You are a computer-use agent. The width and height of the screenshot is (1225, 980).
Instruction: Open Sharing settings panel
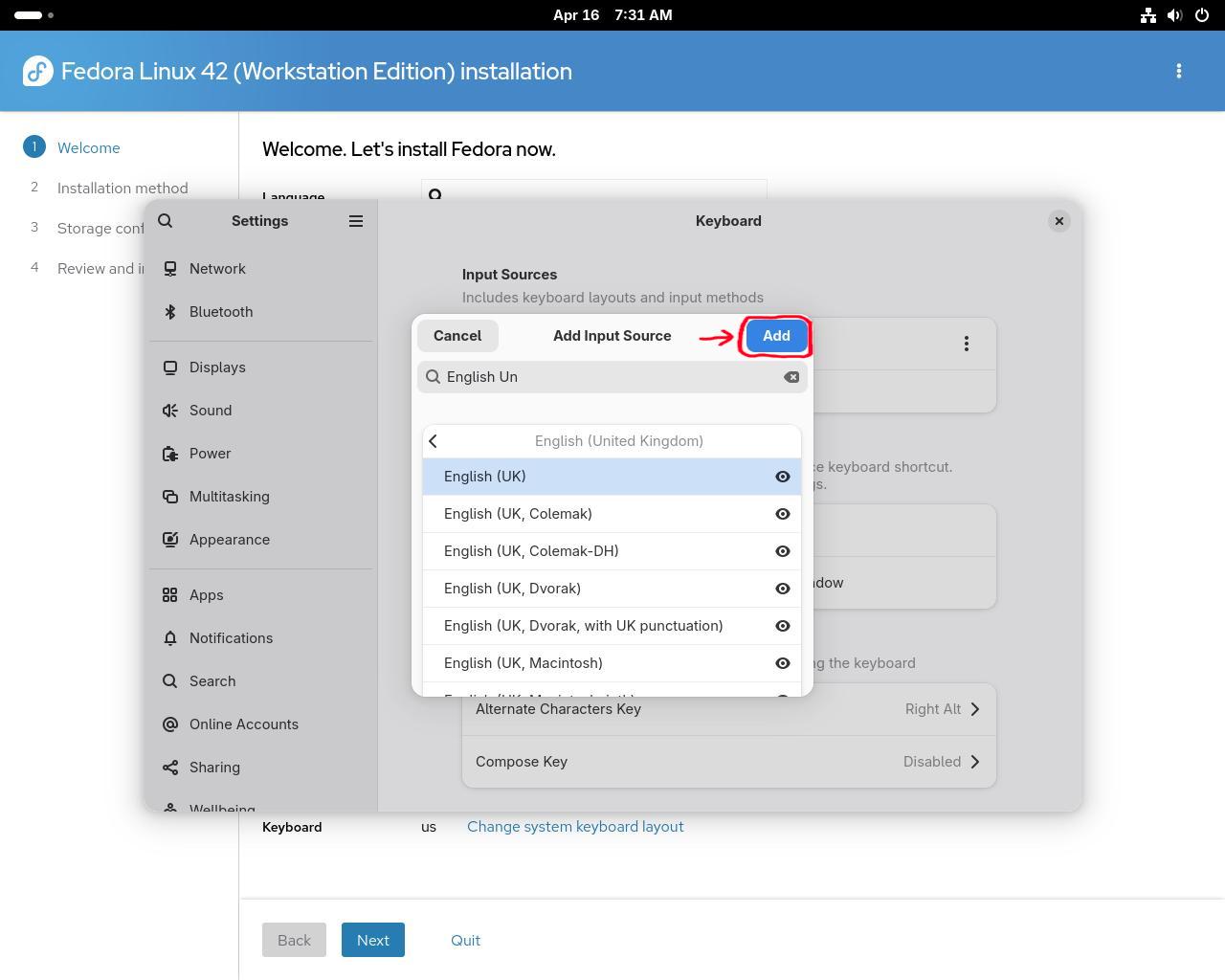pyautogui.click(x=260, y=768)
